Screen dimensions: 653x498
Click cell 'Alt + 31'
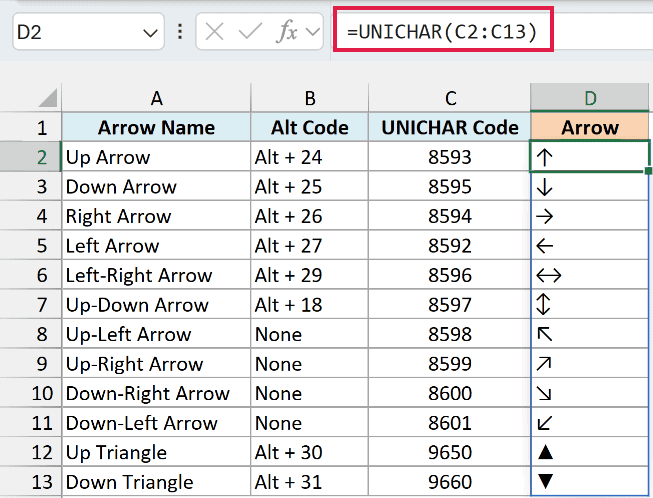pyautogui.click(x=309, y=482)
